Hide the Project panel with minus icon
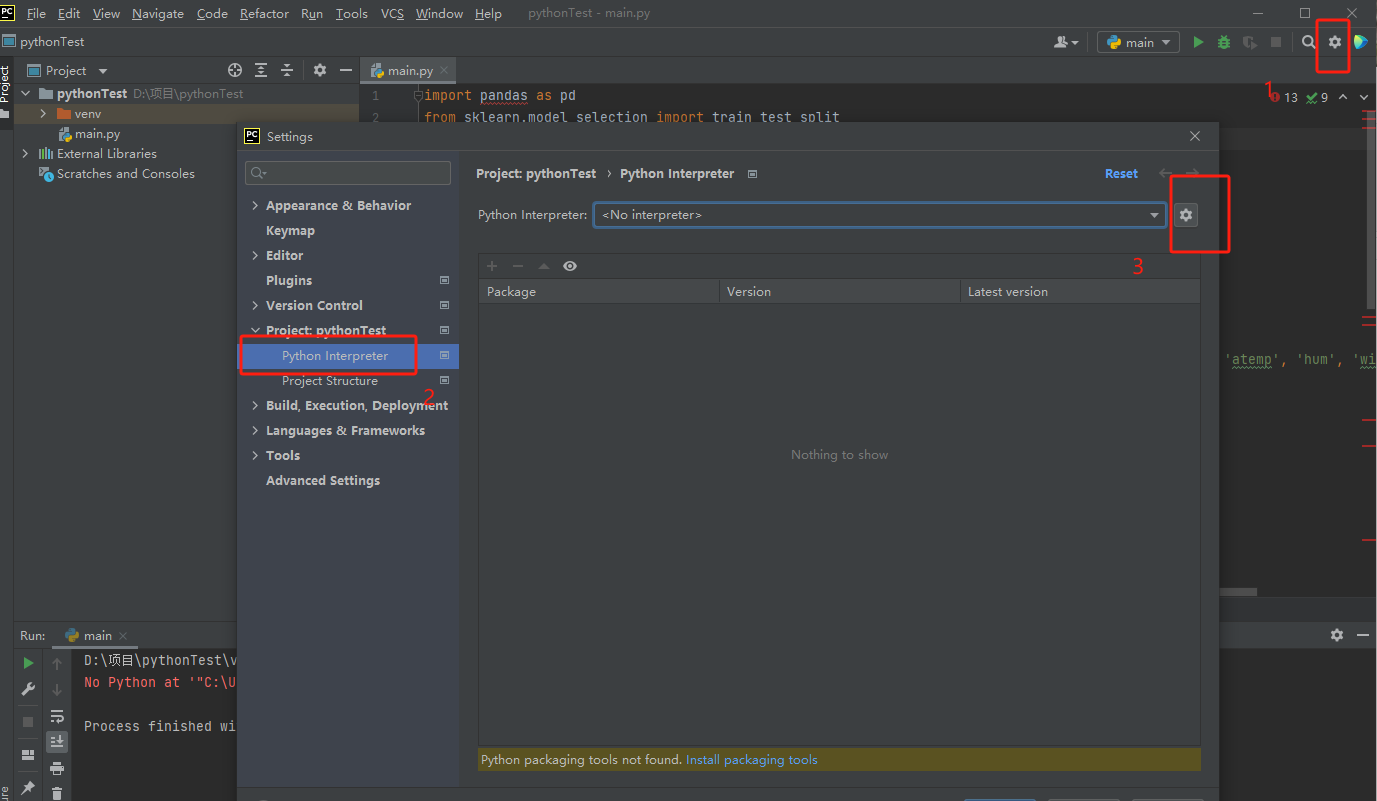Viewport: 1377px width, 801px height. click(x=346, y=70)
